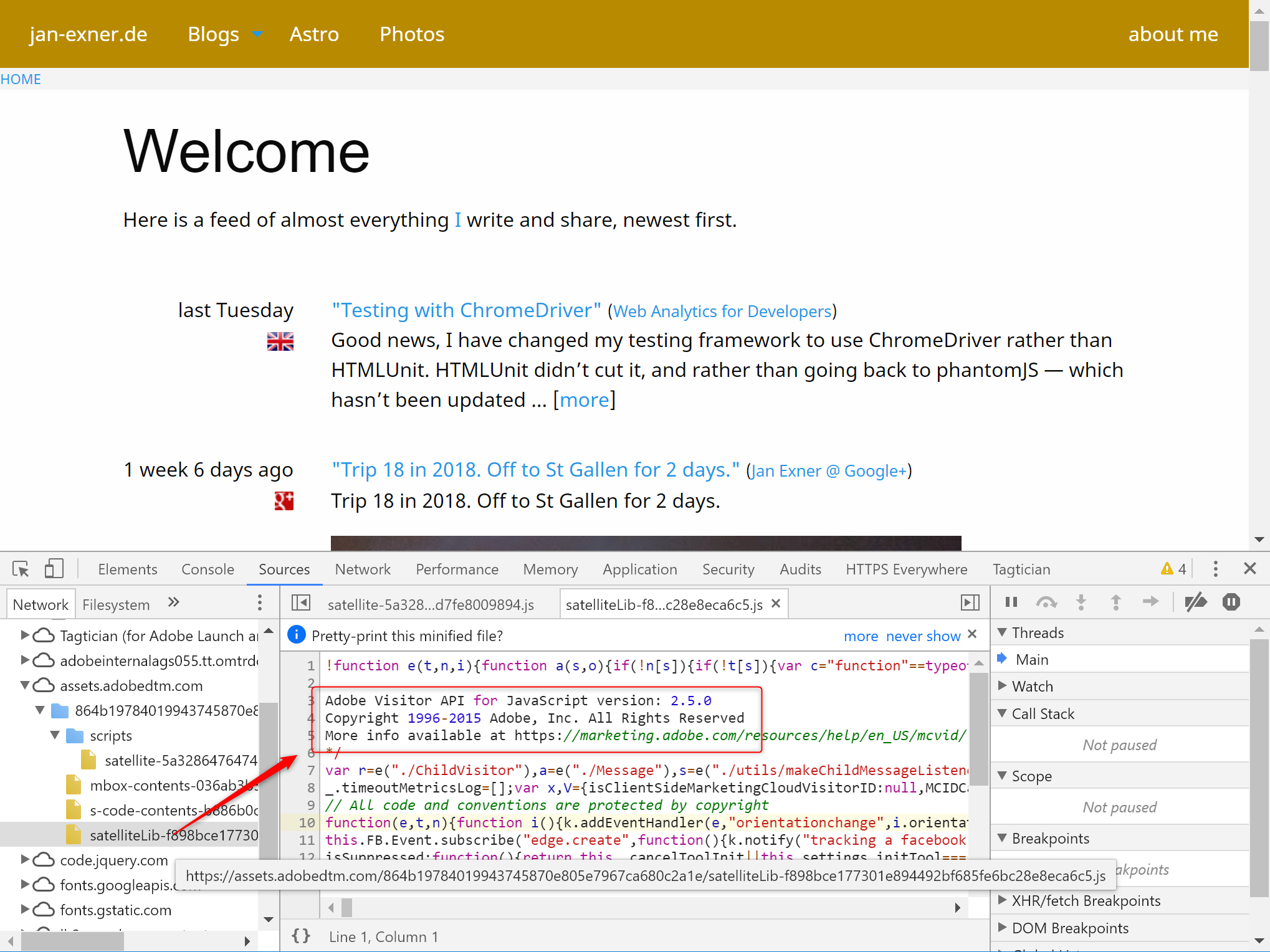The height and width of the screenshot is (952, 1270).
Task: Activate the inspect element picker icon
Action: [x=21, y=569]
